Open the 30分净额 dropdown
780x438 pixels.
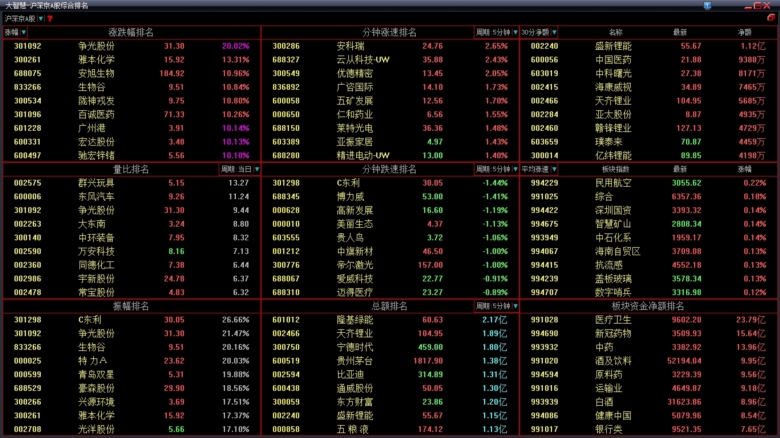pos(539,32)
